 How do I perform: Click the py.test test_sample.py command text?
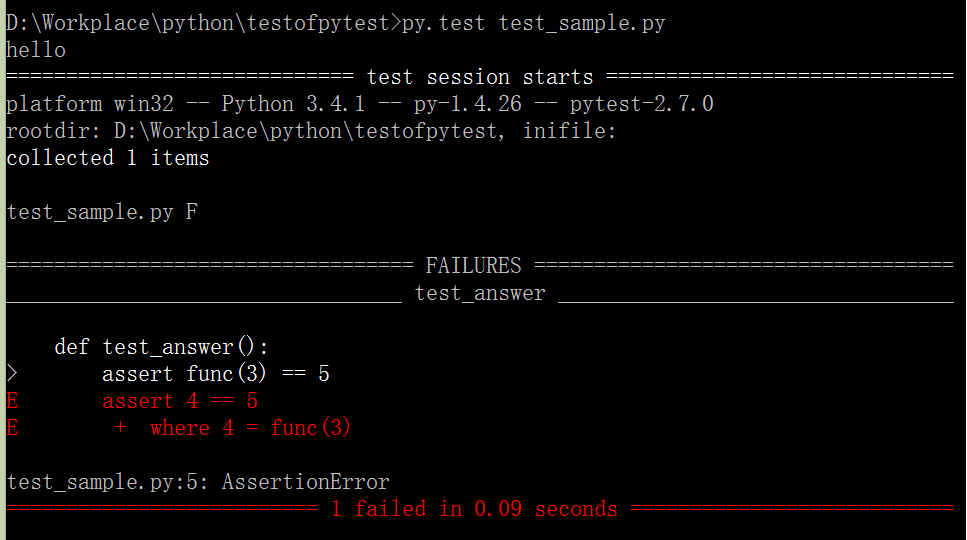[x=534, y=23]
